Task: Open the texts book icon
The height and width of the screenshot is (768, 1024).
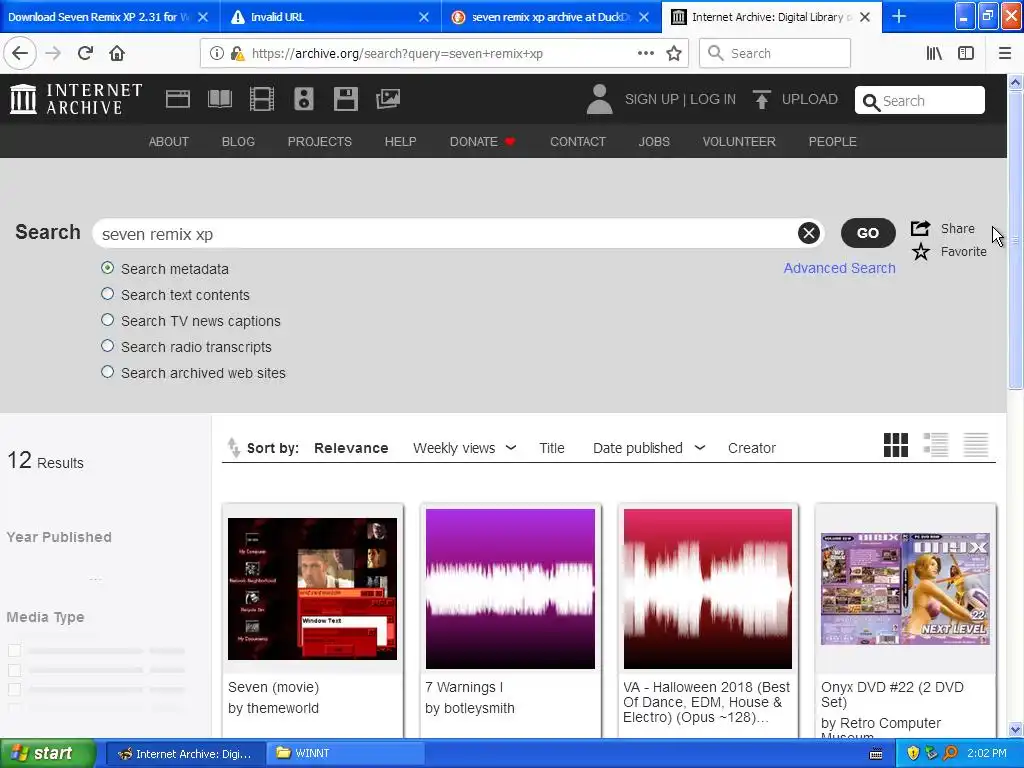Action: point(219,99)
